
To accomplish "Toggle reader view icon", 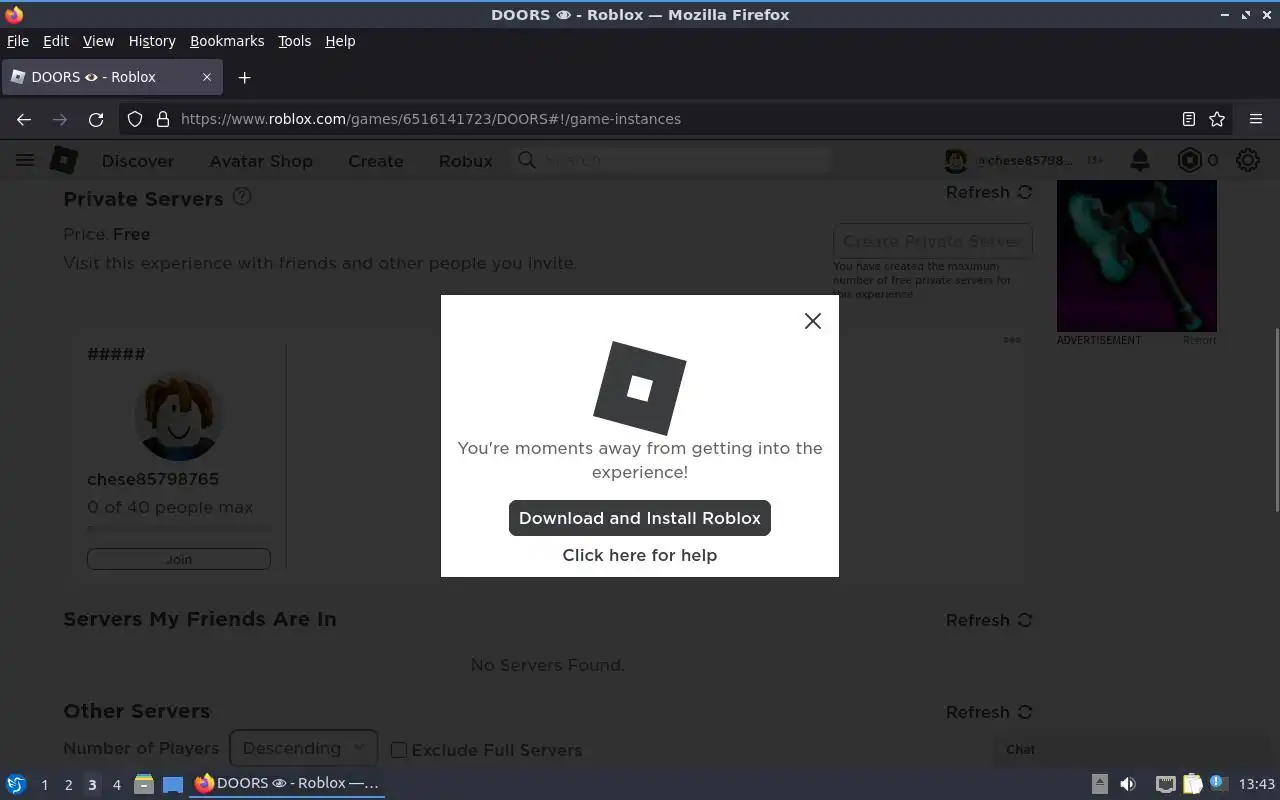I will point(1188,119).
